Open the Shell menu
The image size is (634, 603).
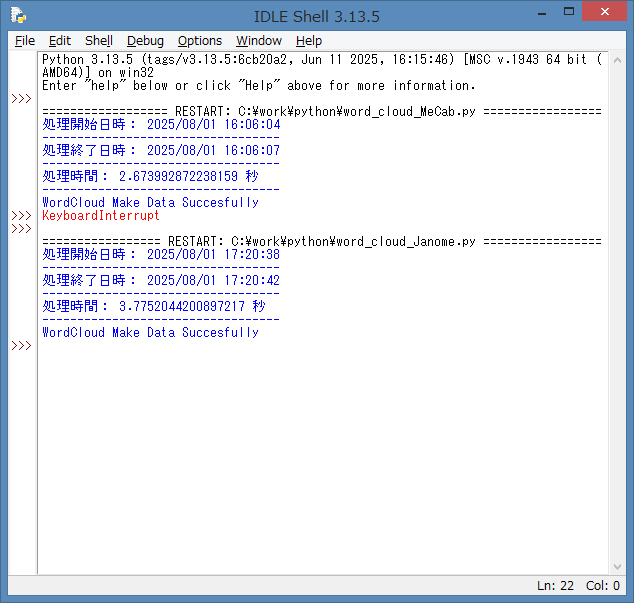(x=99, y=41)
